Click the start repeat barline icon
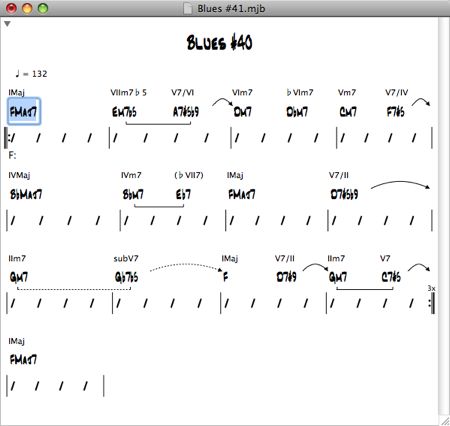 click(8, 138)
